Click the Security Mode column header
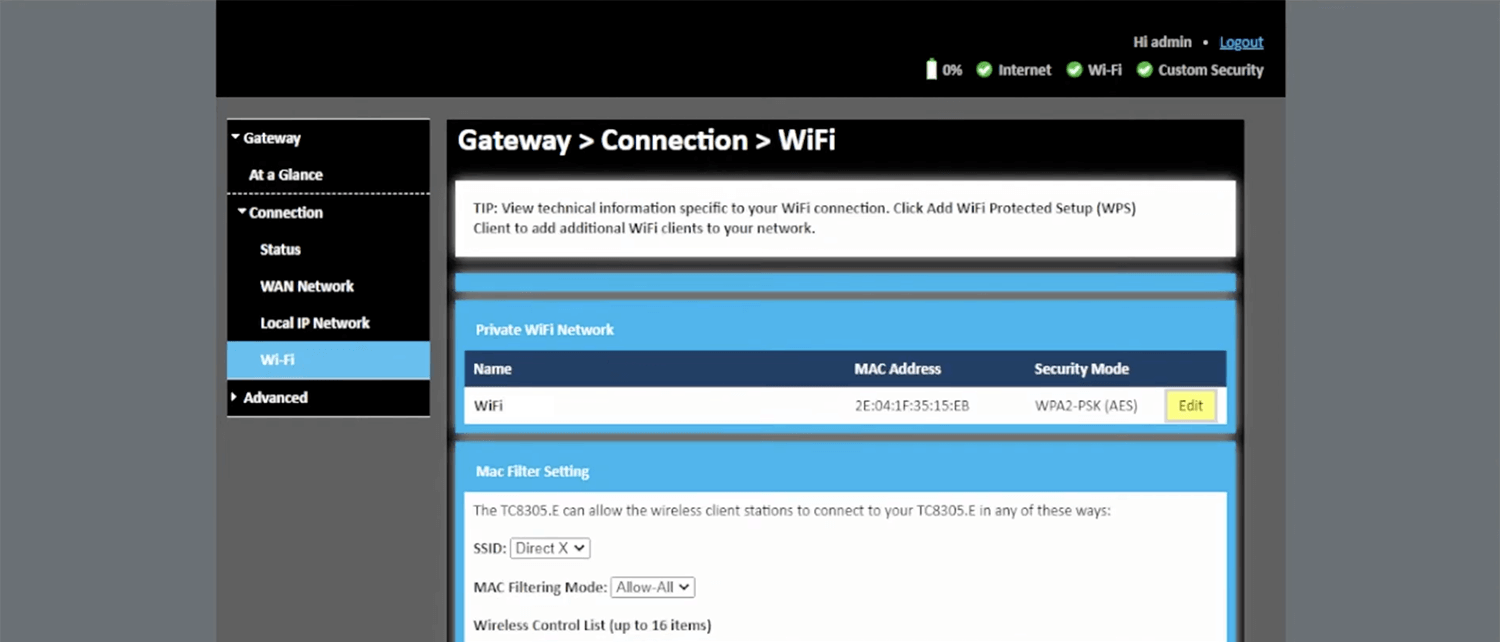 coord(1081,369)
